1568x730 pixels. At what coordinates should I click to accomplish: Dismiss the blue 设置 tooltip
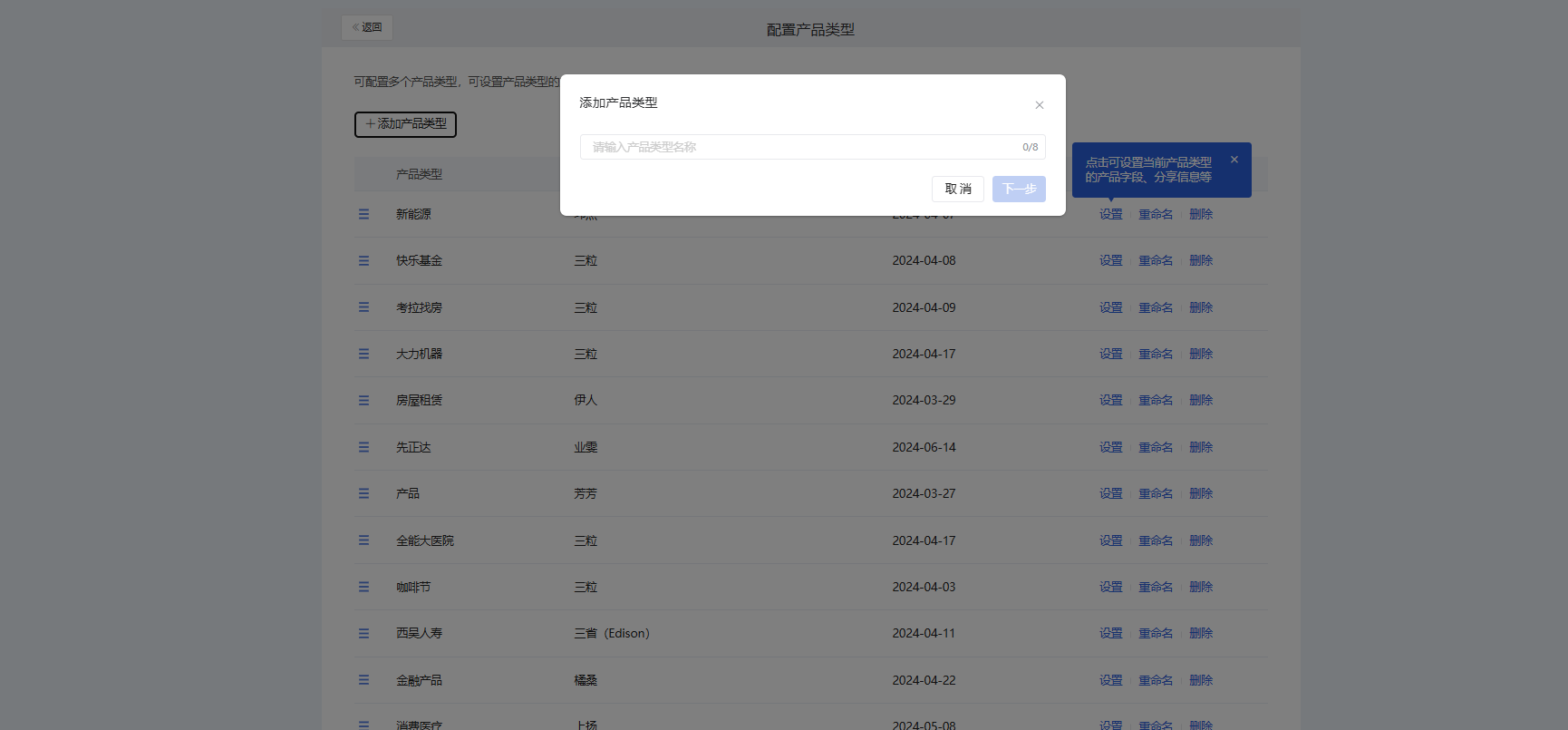[x=1234, y=160]
